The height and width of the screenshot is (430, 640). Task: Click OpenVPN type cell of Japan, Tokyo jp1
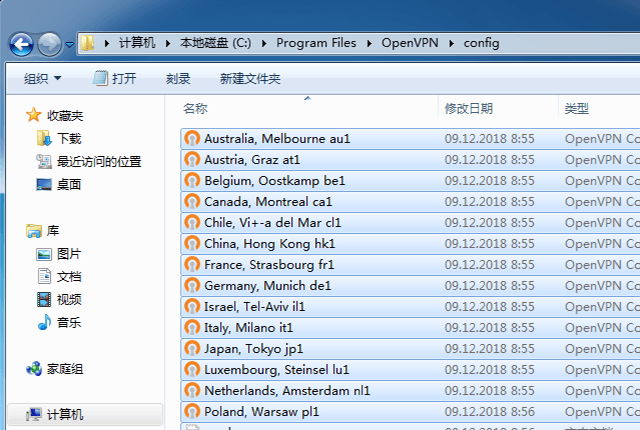point(602,349)
